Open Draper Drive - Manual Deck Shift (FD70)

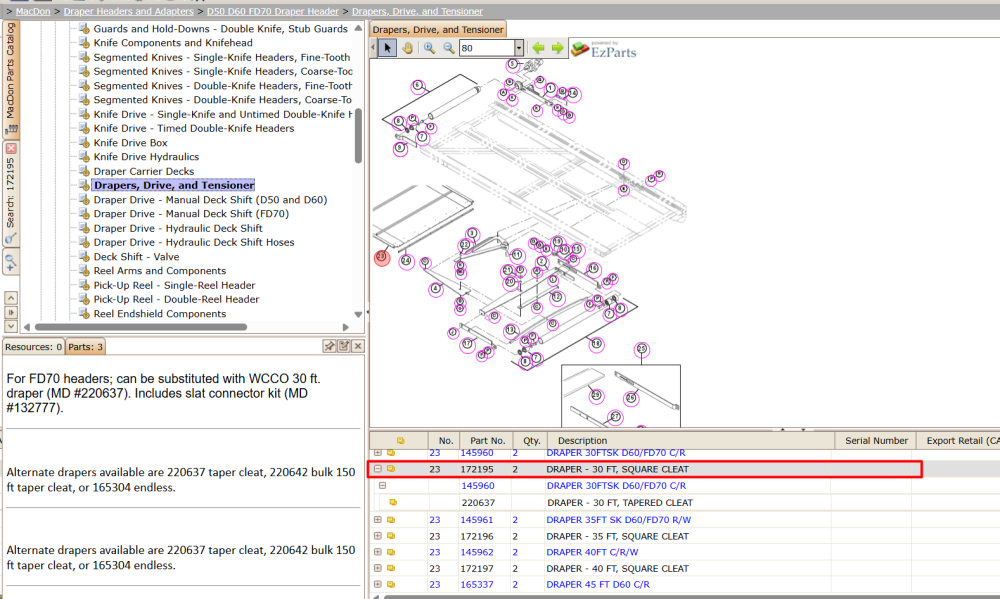click(x=191, y=214)
